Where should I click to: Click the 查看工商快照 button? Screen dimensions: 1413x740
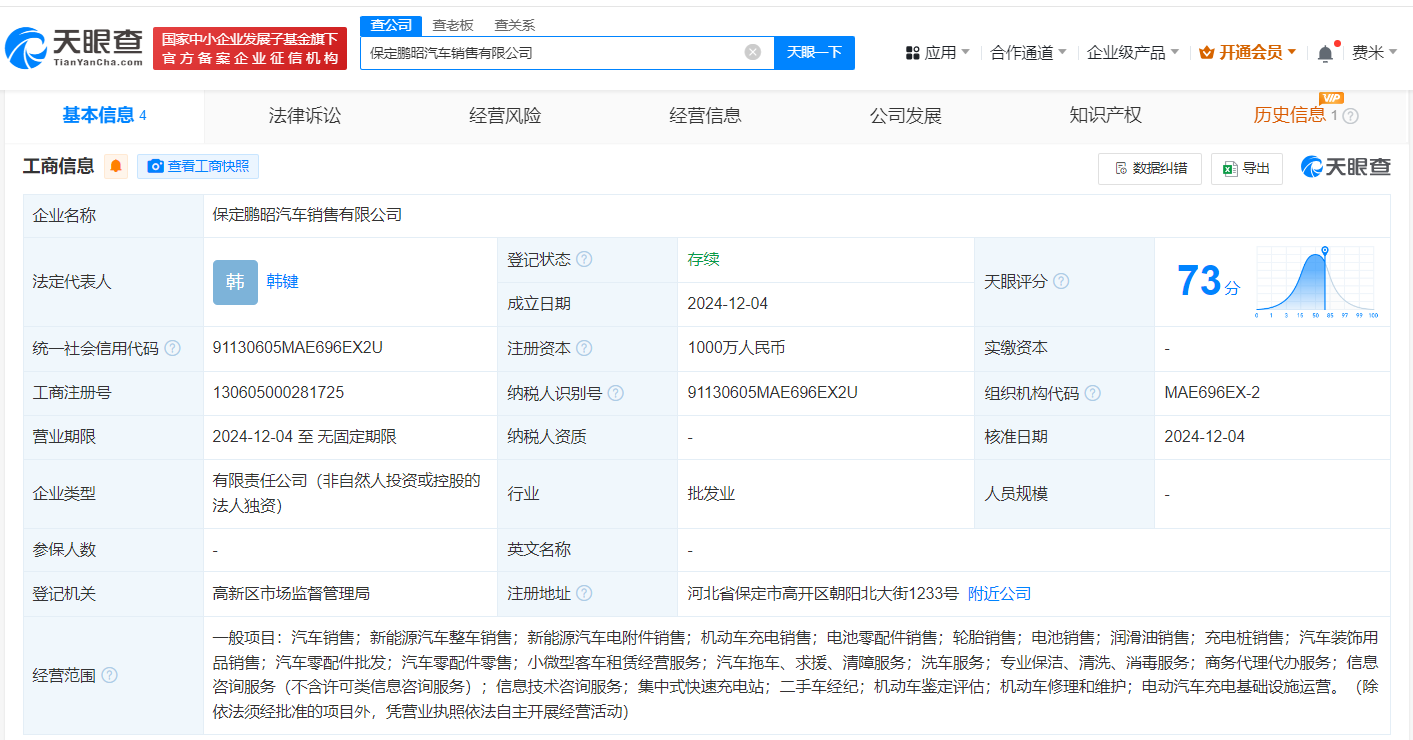(x=198, y=167)
